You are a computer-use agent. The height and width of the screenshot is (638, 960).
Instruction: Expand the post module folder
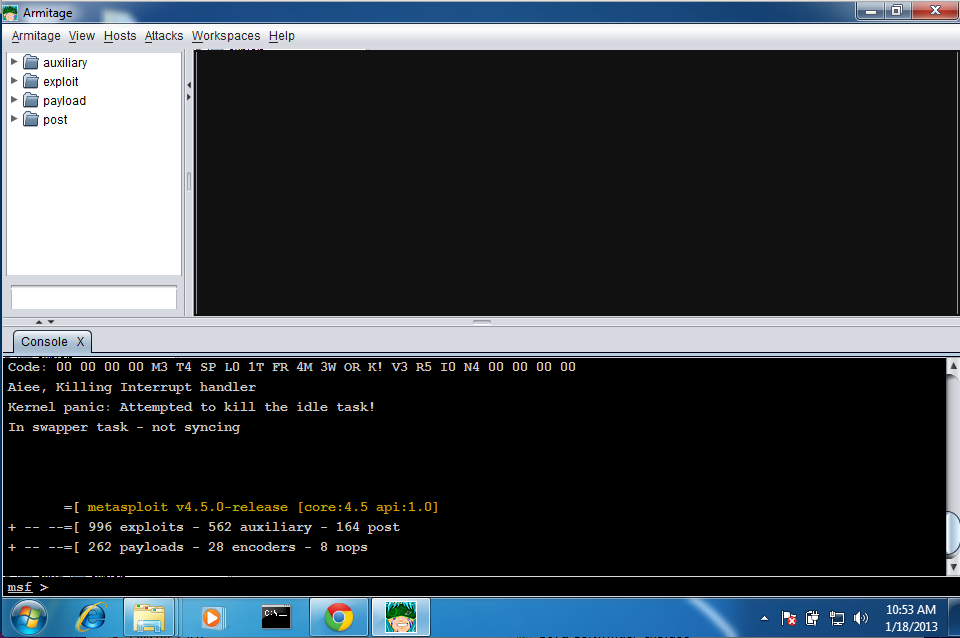(14, 119)
